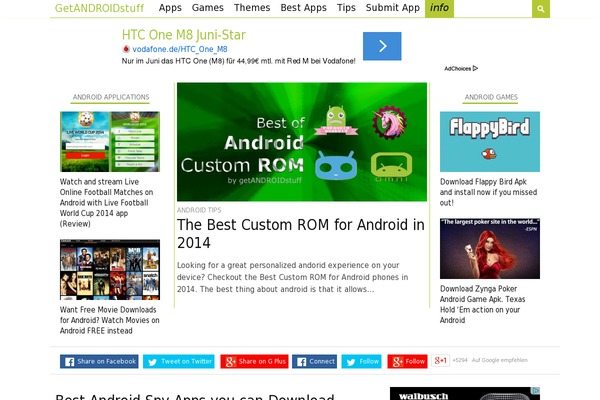Screen dimensions: 600x400
Task: Open the FlappyBird game thumbnail
Action: (490, 142)
